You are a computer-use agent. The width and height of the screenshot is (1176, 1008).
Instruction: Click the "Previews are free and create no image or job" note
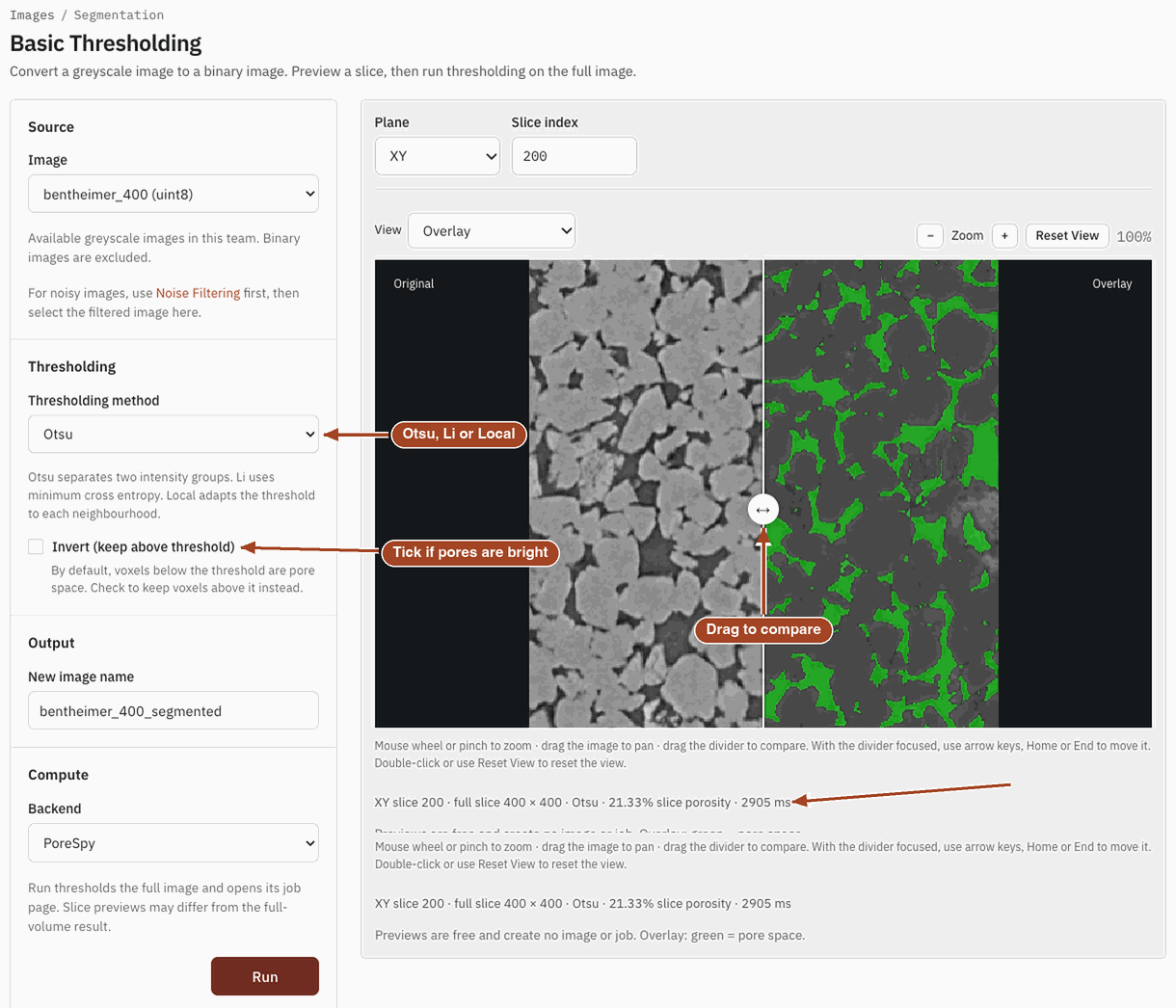590,935
